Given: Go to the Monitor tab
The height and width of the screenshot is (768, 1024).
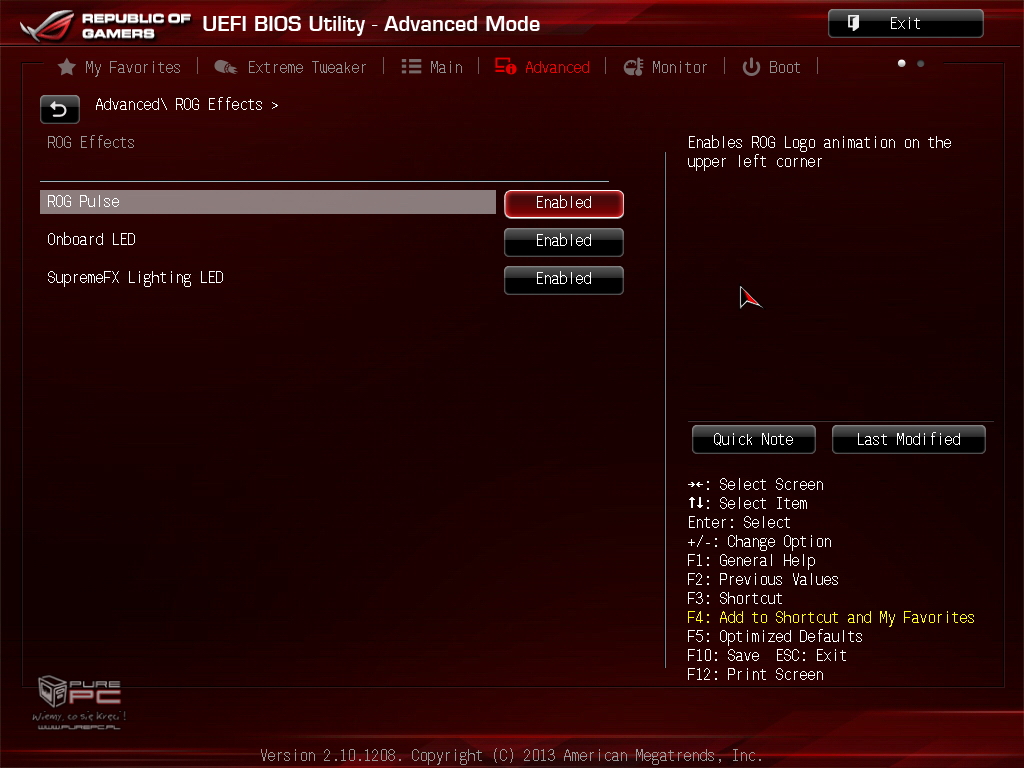Looking at the screenshot, I should pyautogui.click(x=665, y=67).
